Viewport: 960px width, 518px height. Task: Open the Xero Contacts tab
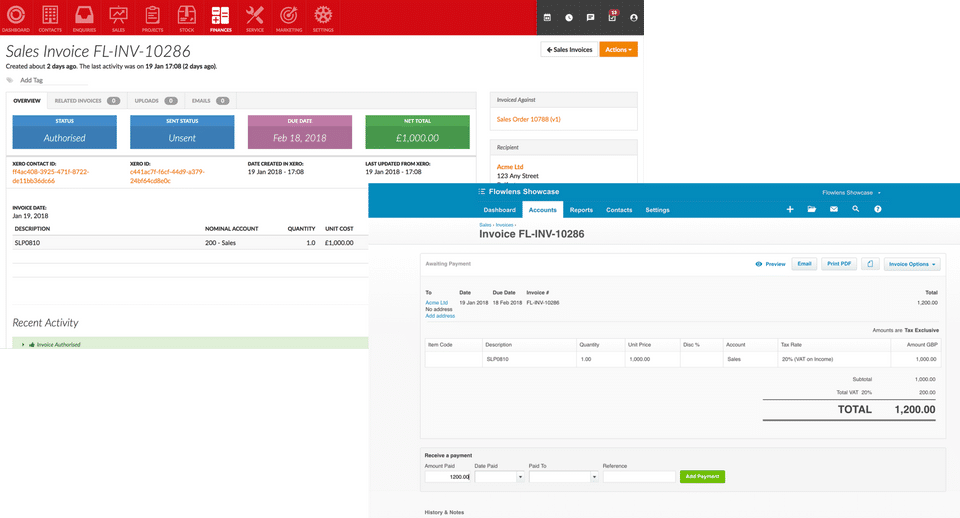click(619, 210)
